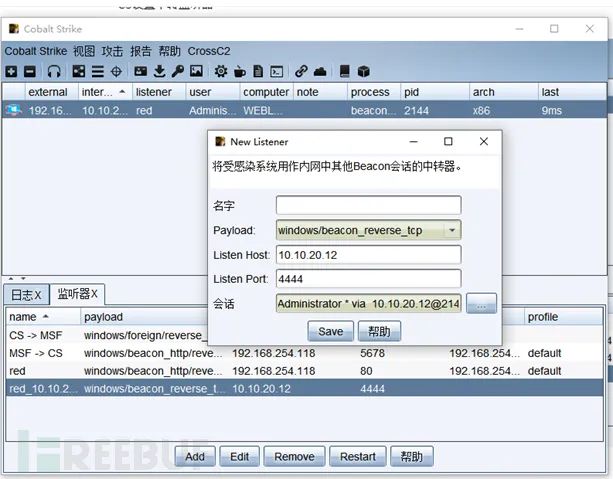This screenshot has height=479, width=613.
Task: Sort sessions by pid column header
Action: tap(435, 92)
